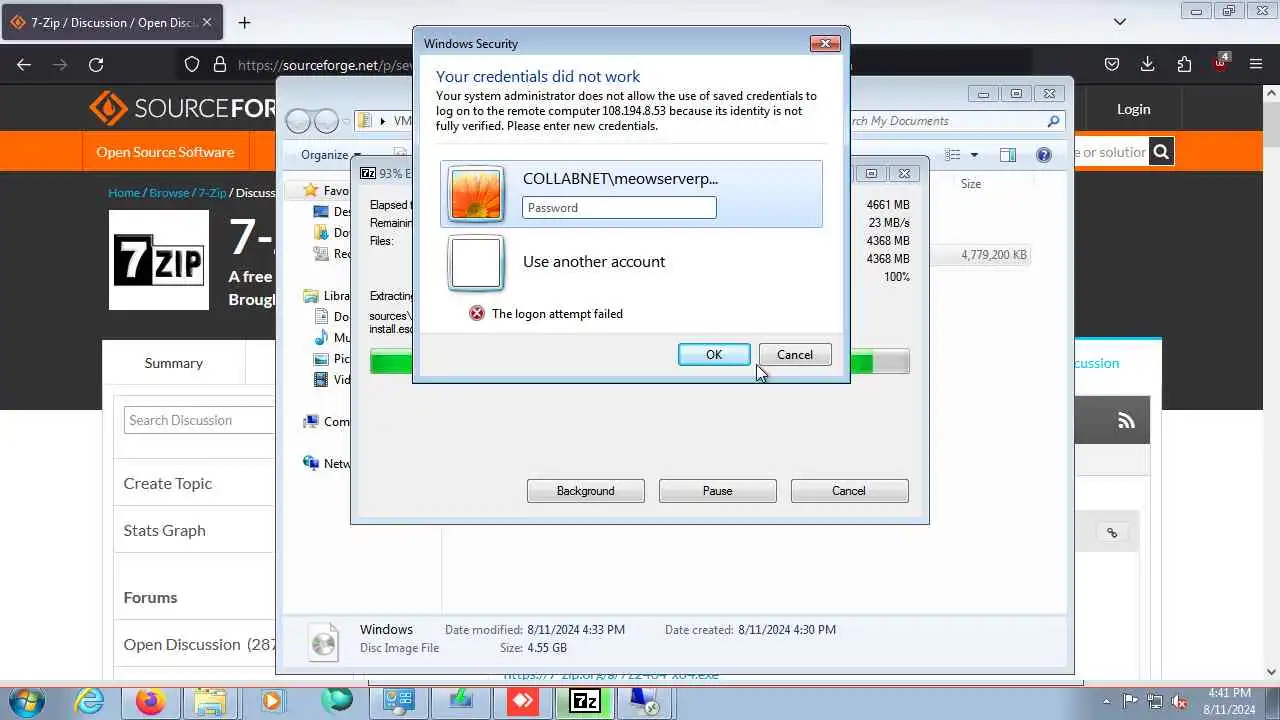Cancel the 7-Zip extraction
The width and height of the screenshot is (1280, 720).
849,491
